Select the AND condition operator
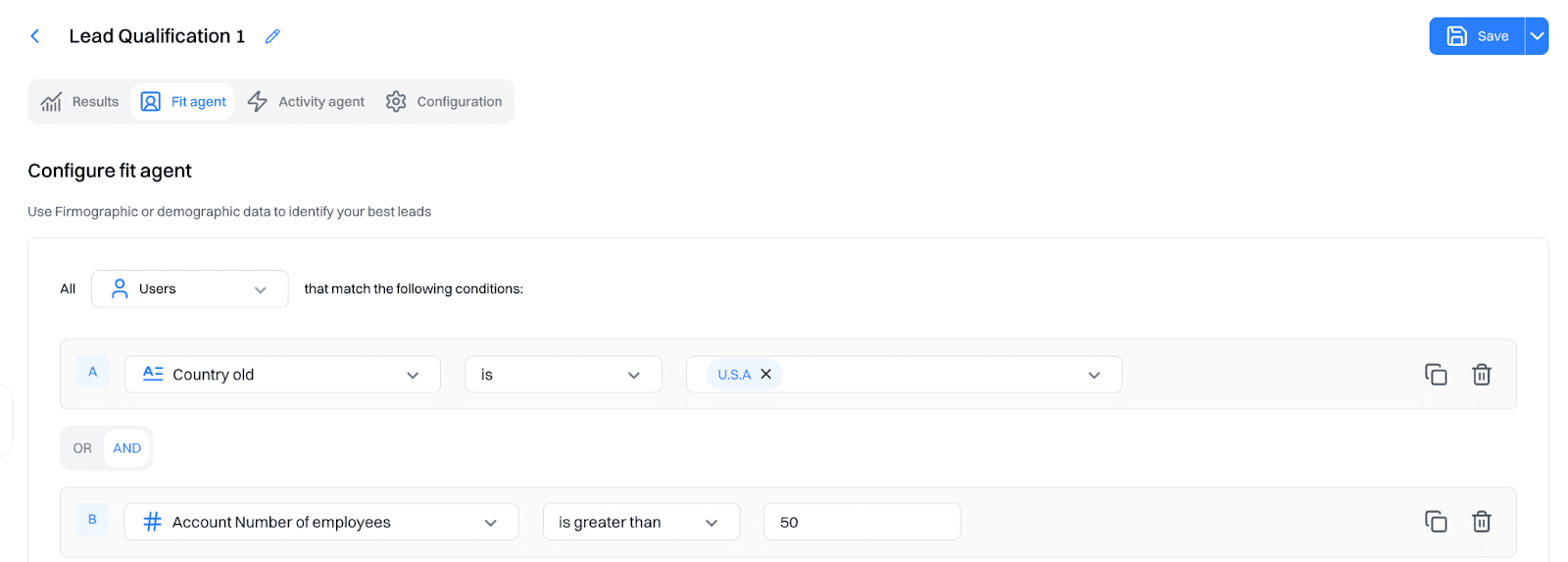This screenshot has height=562, width=1568. click(x=126, y=448)
